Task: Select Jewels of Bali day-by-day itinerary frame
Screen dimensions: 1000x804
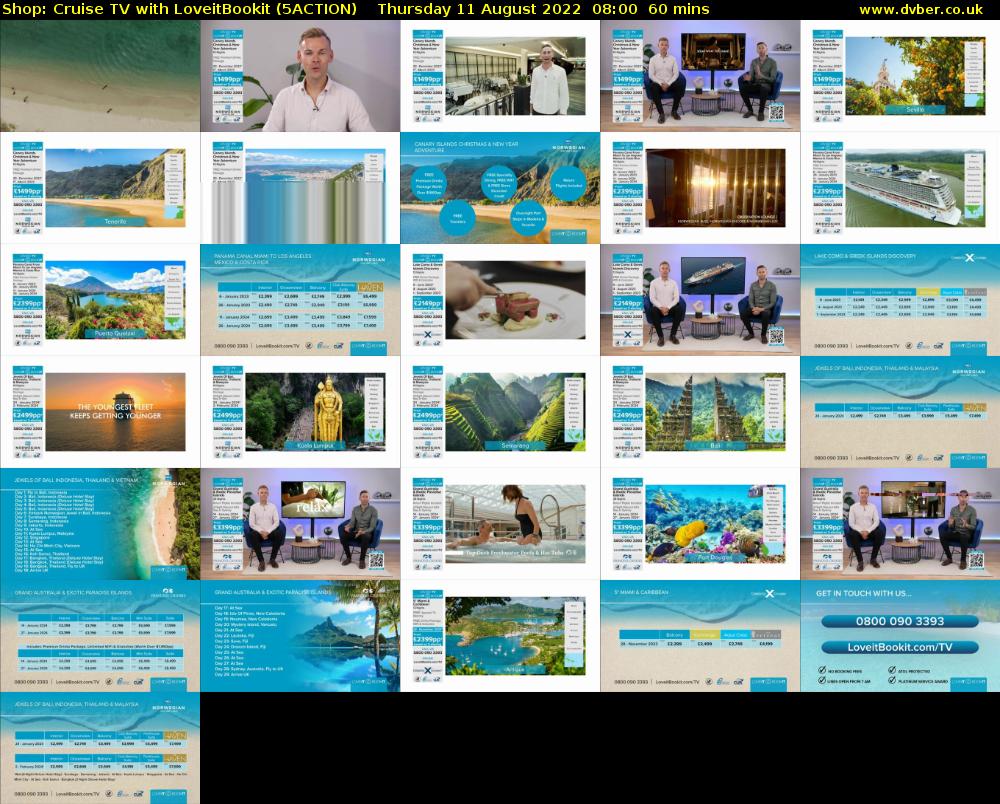Action: coord(100,524)
